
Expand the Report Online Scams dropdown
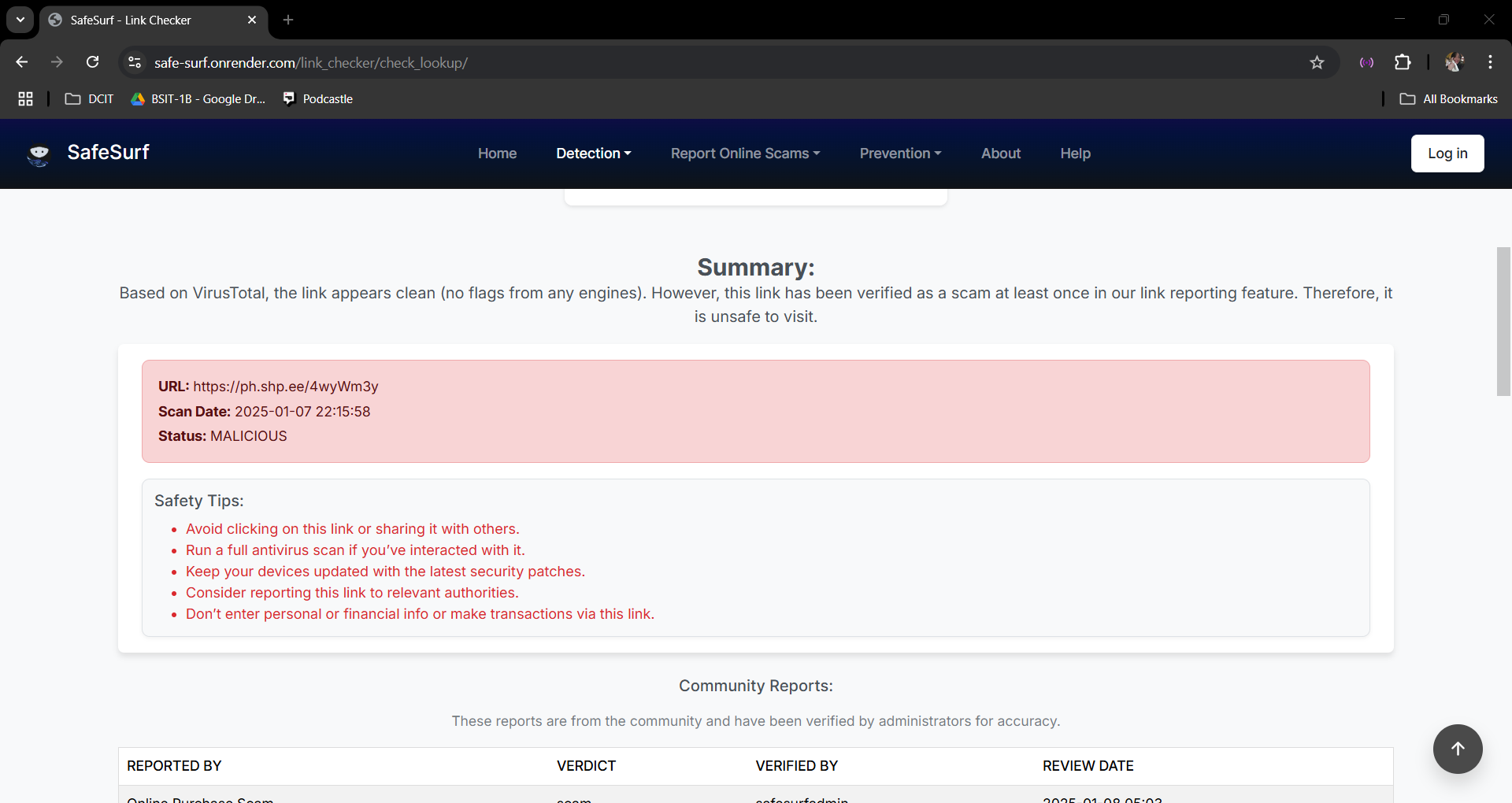coord(745,154)
